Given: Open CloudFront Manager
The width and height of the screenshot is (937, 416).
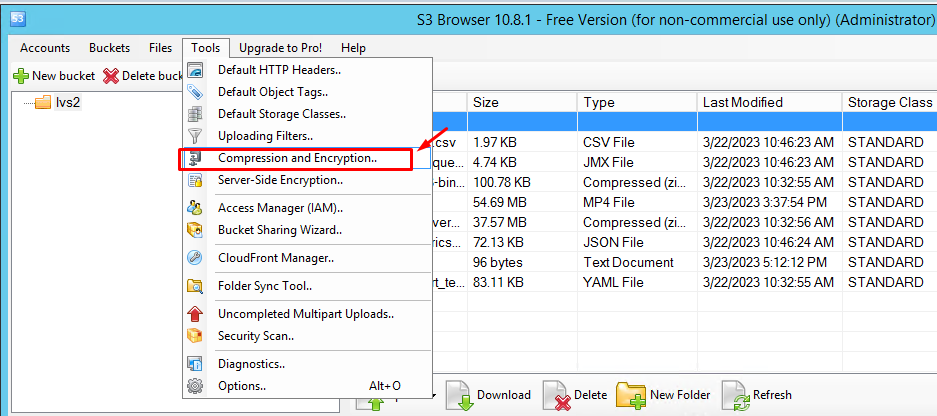Looking at the screenshot, I should point(307,258).
